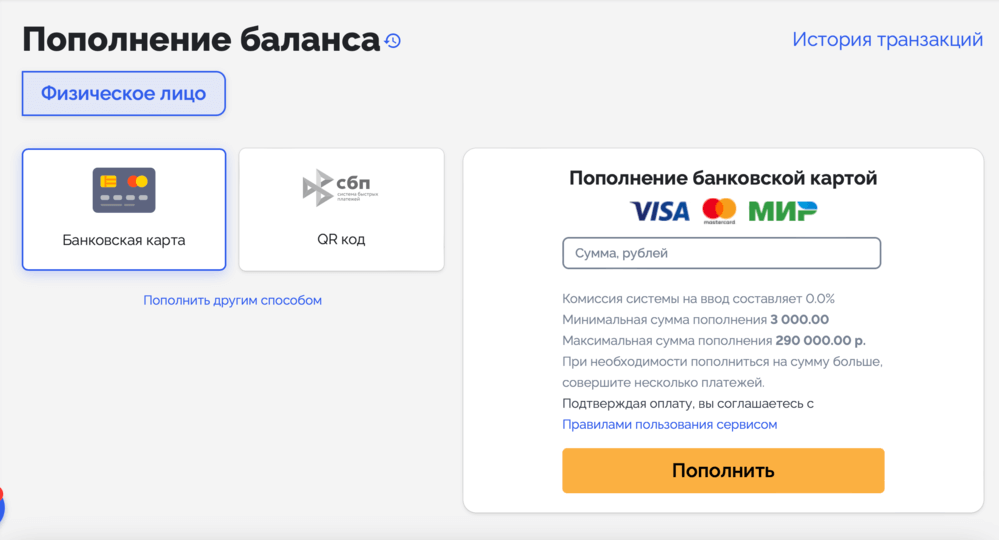Click the blue chat bubble at the bottom left
The height and width of the screenshot is (540, 999).
pyautogui.click(x=2, y=506)
